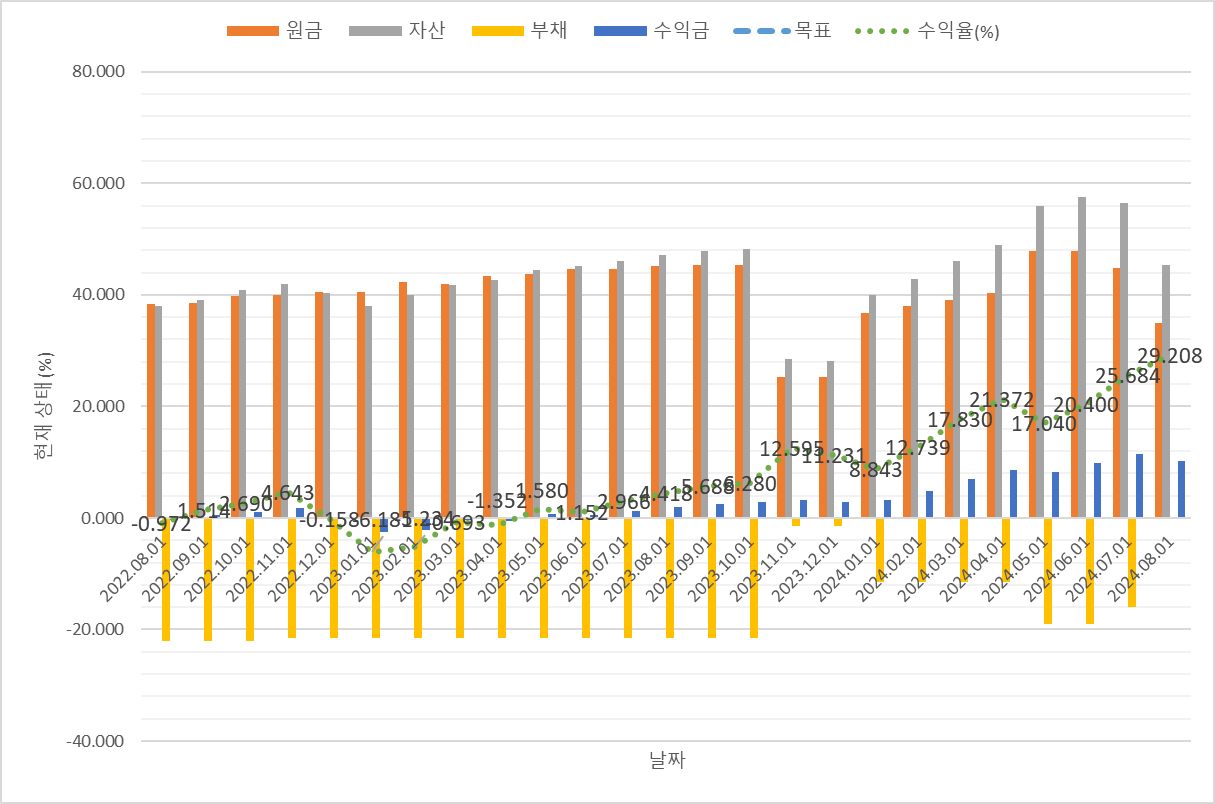Select the 2.690 data label
Image resolution: width=1215 pixels, height=804 pixels.
(246, 504)
